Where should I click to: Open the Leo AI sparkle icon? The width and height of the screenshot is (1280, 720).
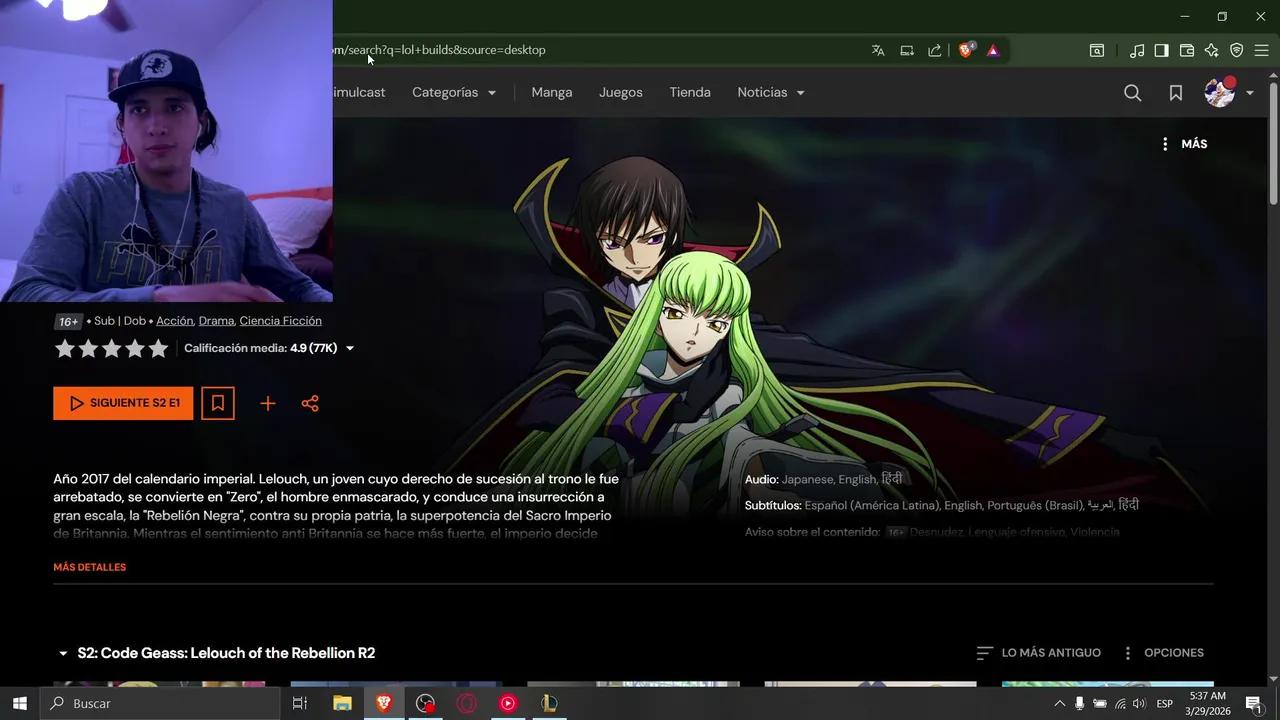click(1211, 50)
